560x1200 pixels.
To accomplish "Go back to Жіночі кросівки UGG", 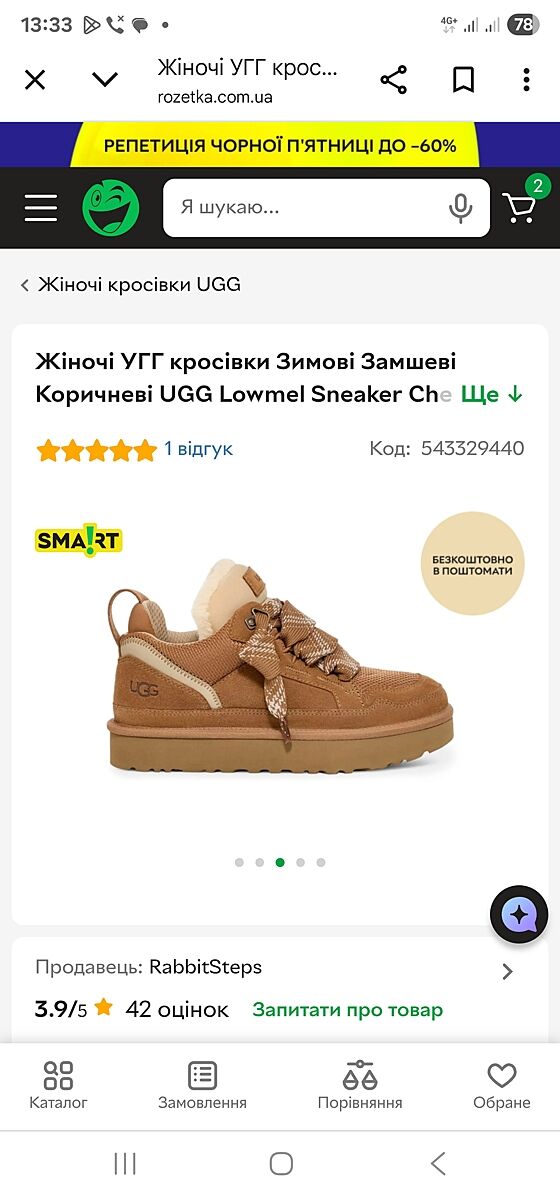I will point(131,285).
